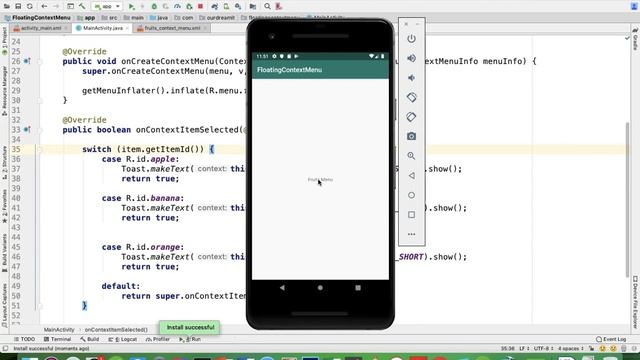Screen dimensions: 640x360
Task: Open the Logcat tool window
Action: (x=123, y=339)
